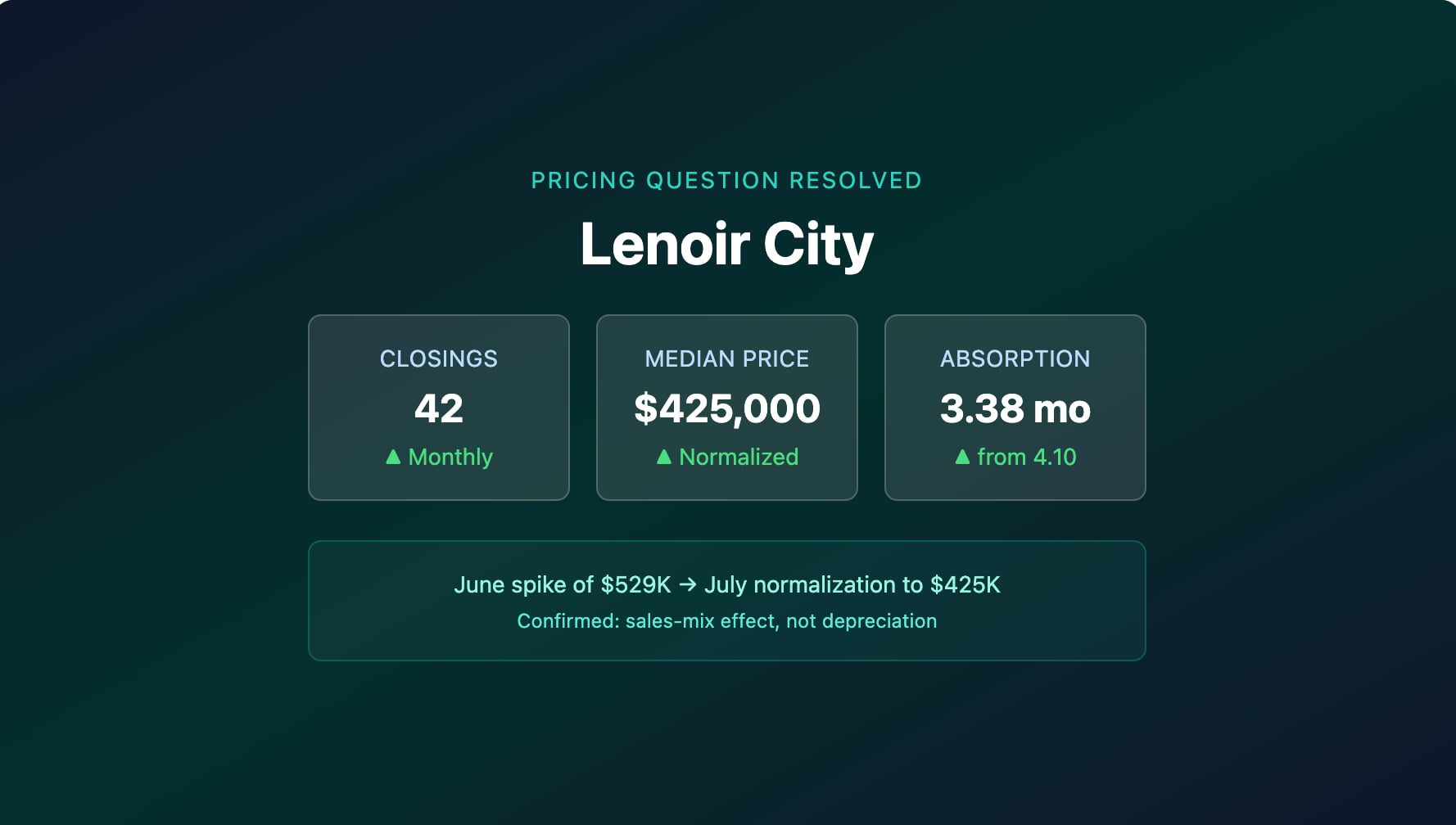This screenshot has height=825, width=1456.
Task: Click the 3.38 mo absorption value
Action: coord(1015,408)
